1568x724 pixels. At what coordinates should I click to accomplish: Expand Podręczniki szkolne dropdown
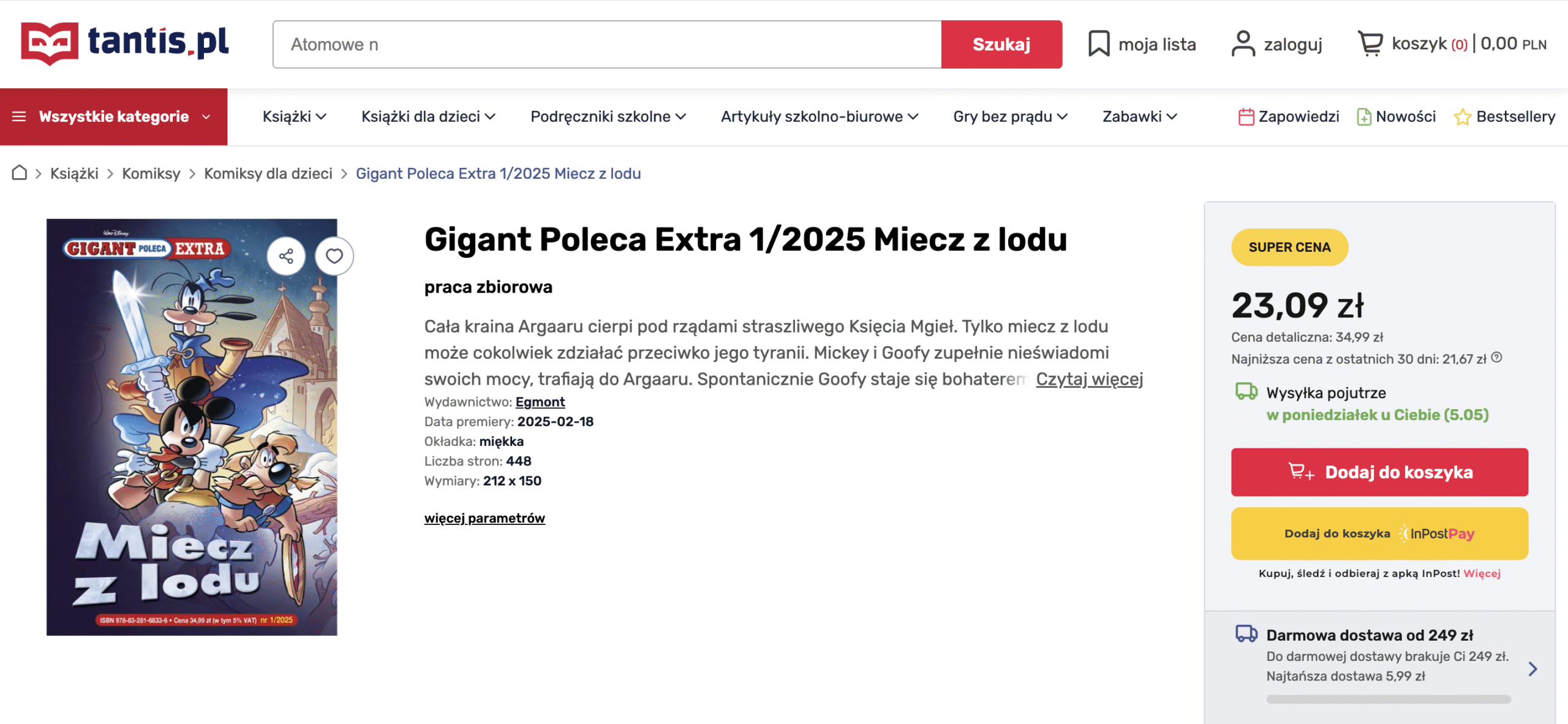[x=608, y=116]
